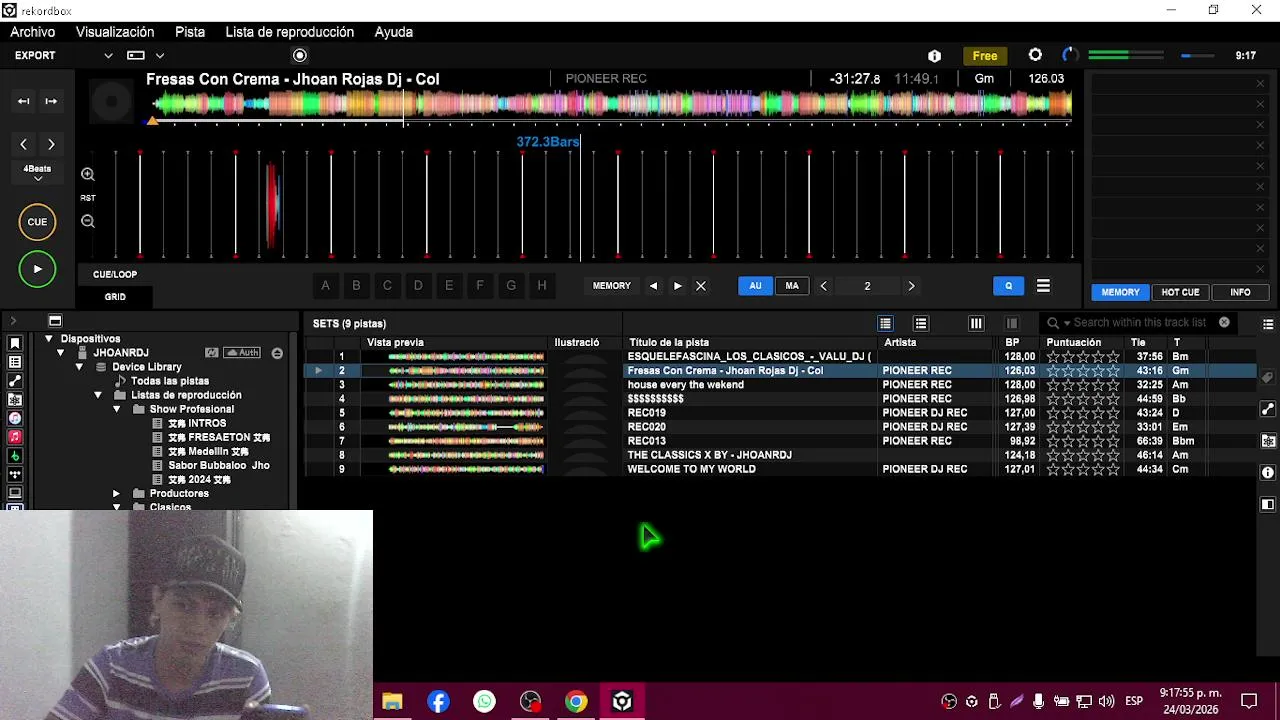Viewport: 1280px width, 720px height.
Task: Increase loop beat value arrow
Action: (x=911, y=286)
